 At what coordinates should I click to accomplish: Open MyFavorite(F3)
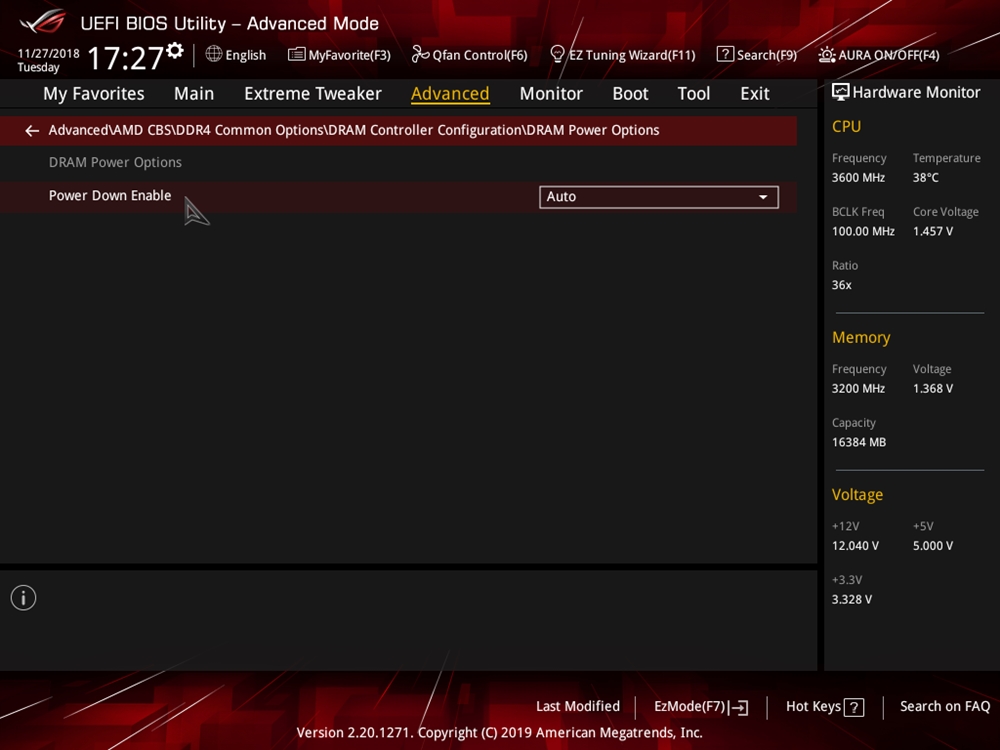339,55
